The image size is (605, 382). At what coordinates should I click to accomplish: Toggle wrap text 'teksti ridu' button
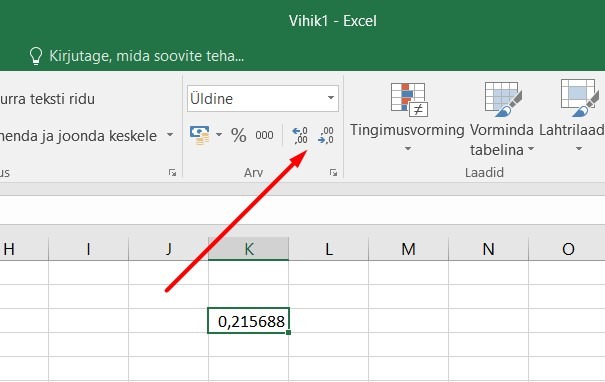coord(47,99)
